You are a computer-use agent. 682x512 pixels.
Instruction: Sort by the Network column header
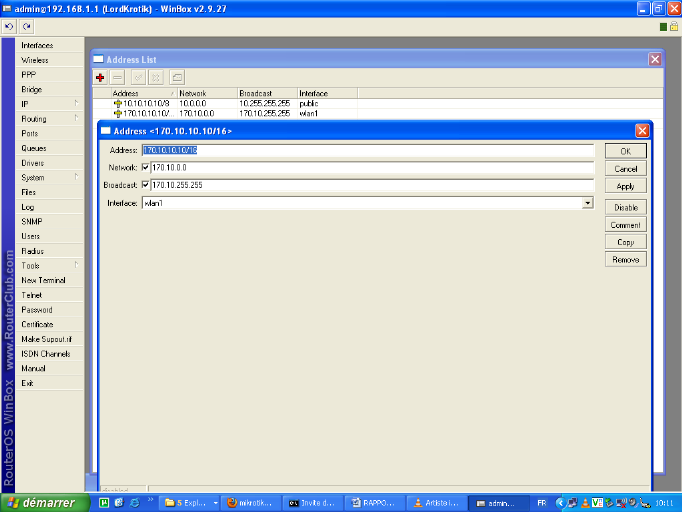[x=207, y=93]
